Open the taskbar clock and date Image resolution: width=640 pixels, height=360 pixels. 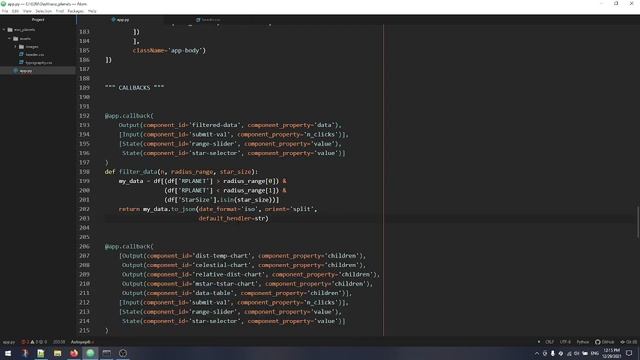(x=611, y=353)
